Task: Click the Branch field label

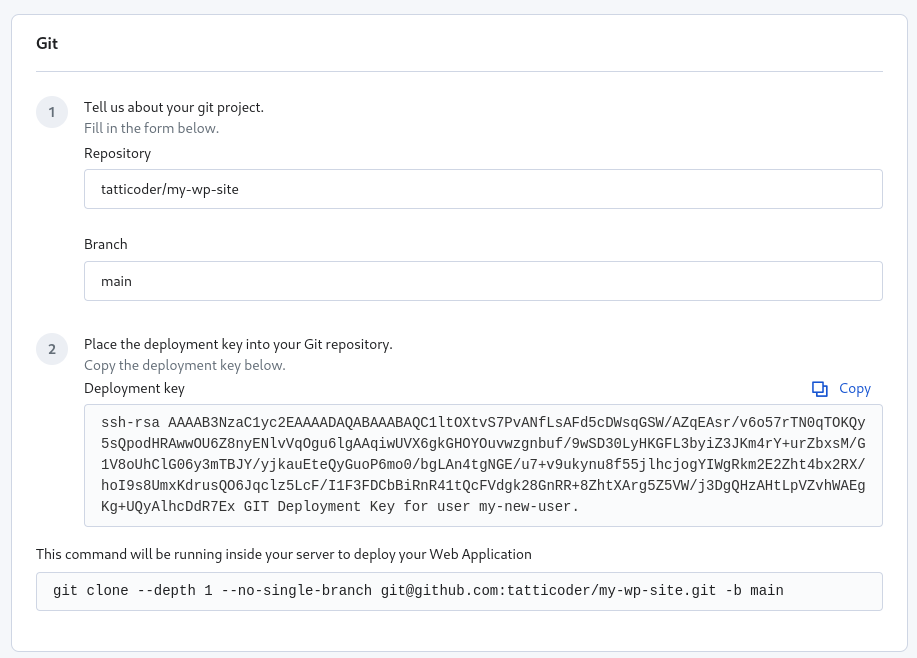Action: coord(106,245)
